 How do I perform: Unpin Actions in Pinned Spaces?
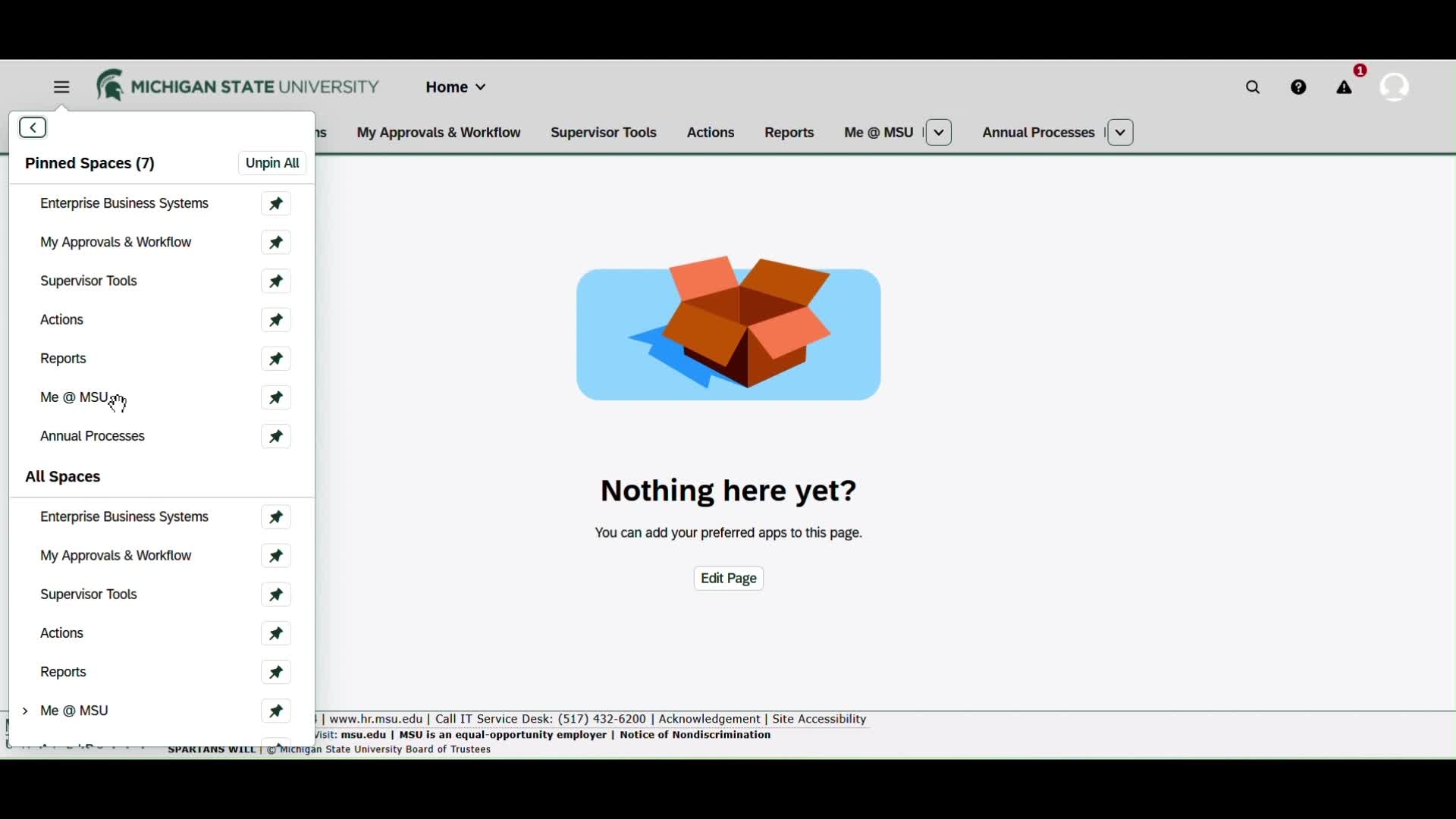[x=277, y=321]
